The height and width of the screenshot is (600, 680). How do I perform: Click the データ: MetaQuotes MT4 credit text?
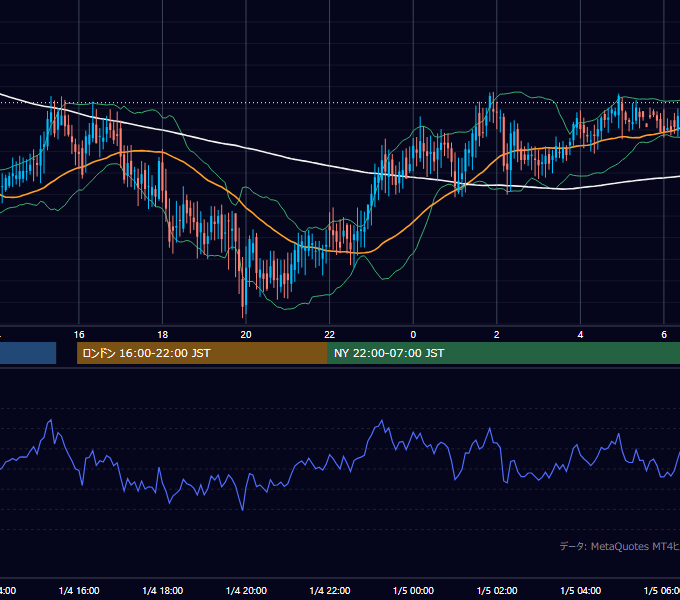coord(619,546)
